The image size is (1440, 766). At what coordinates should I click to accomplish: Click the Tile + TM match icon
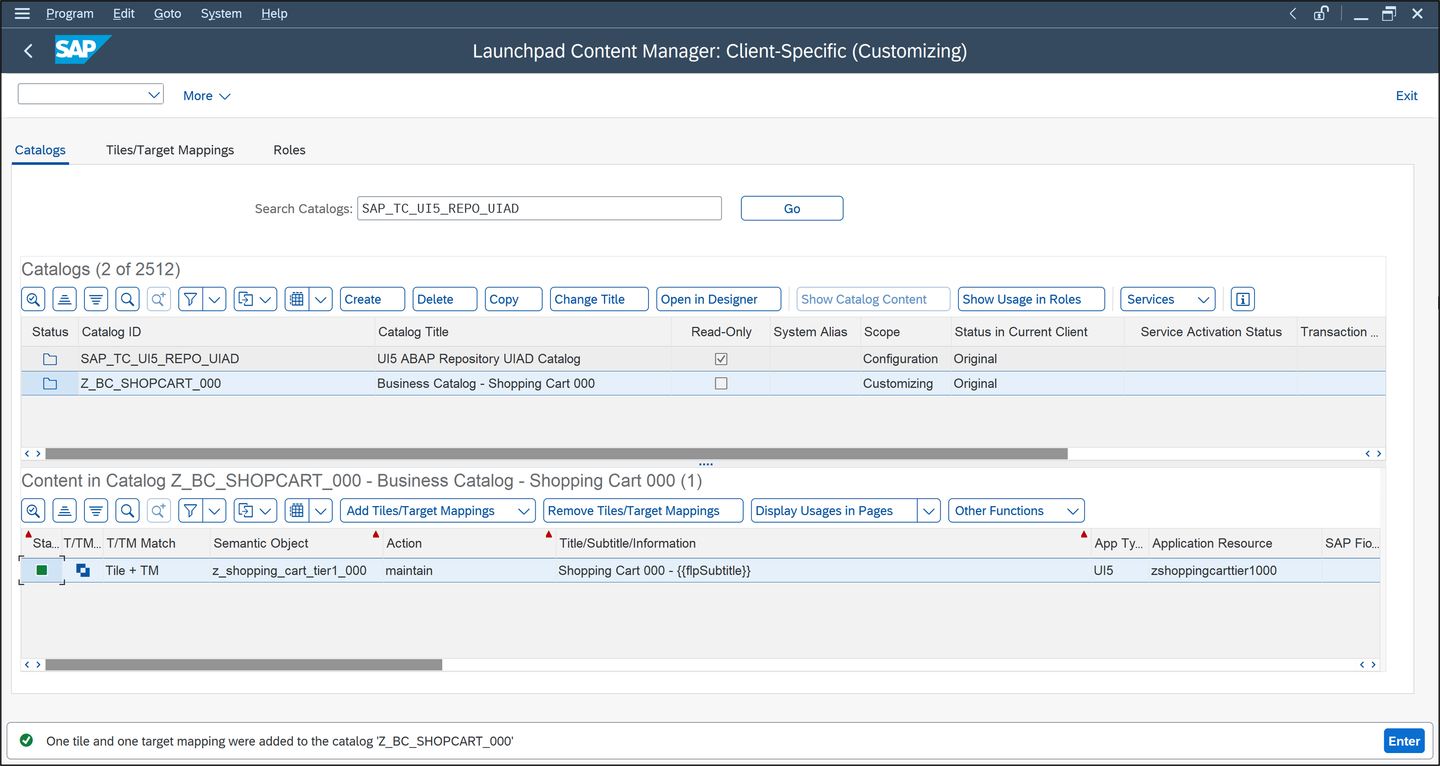[x=83, y=570]
